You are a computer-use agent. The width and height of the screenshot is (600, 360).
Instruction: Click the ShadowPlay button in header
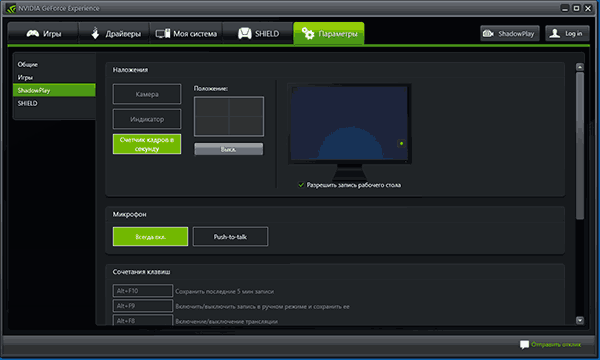(510, 34)
